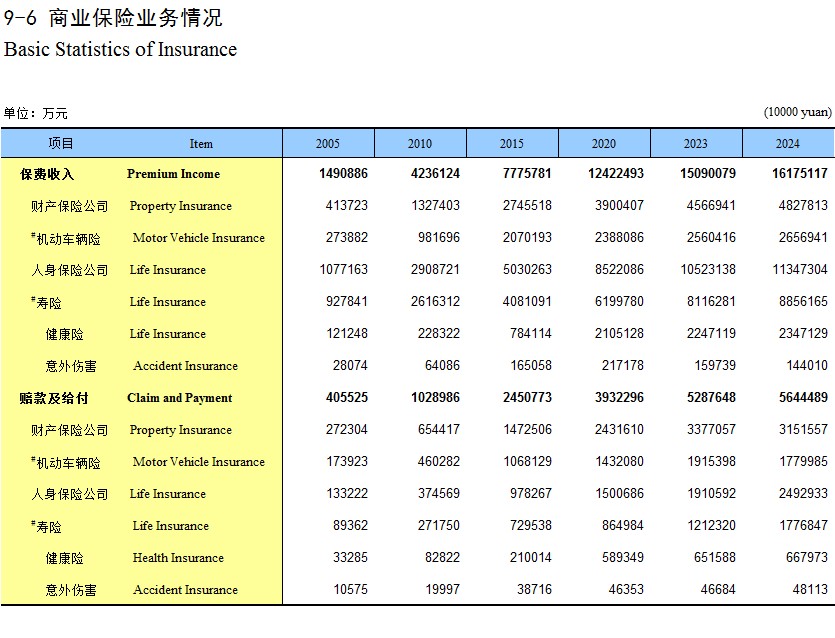Select the Claim and Payment row label
The image size is (835, 638).
click(x=179, y=398)
